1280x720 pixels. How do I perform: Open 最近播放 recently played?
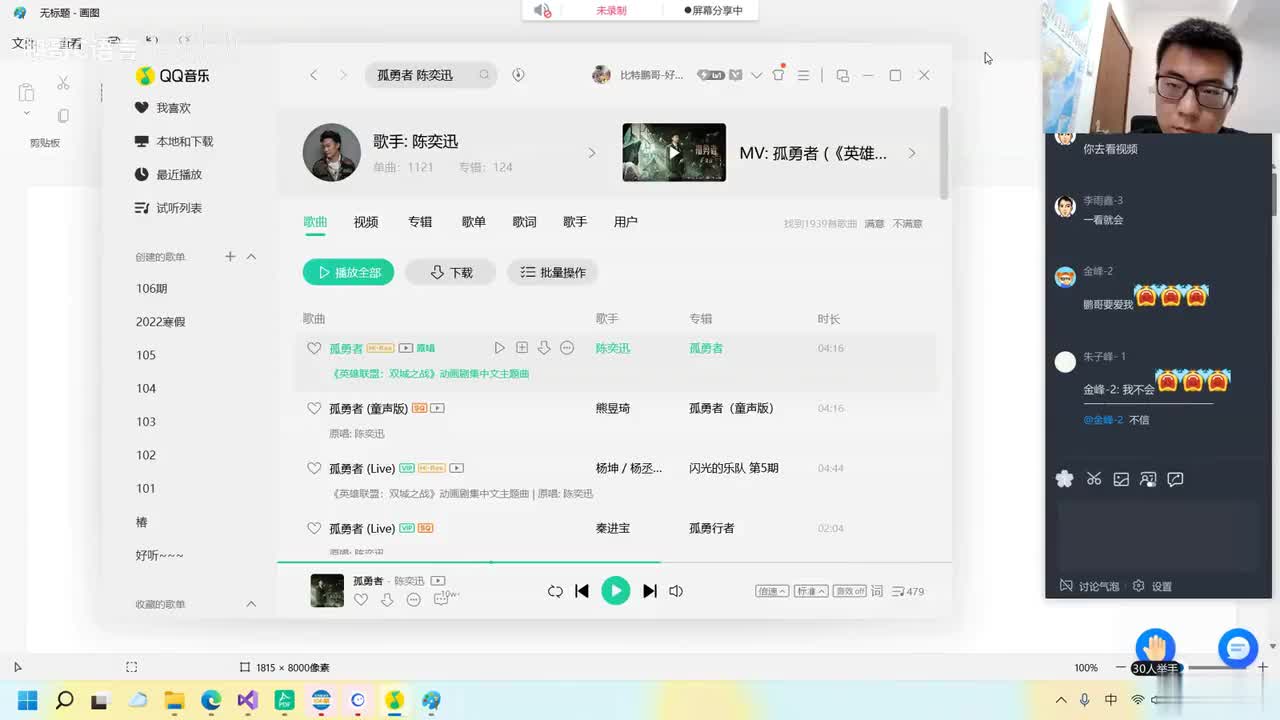click(168, 175)
